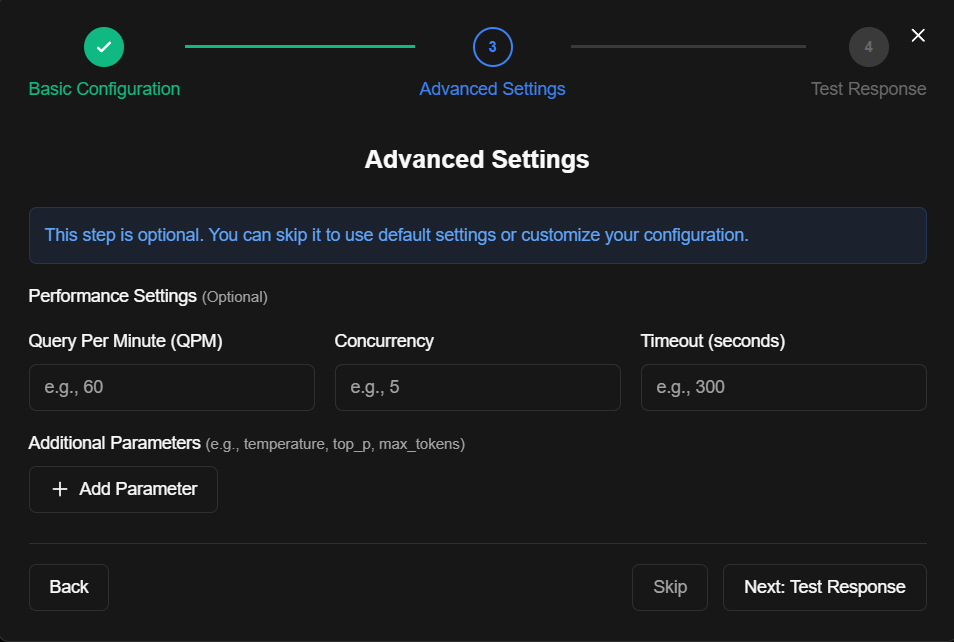954x642 pixels.
Task: Open the Basic Configuration step
Action: pos(104,88)
